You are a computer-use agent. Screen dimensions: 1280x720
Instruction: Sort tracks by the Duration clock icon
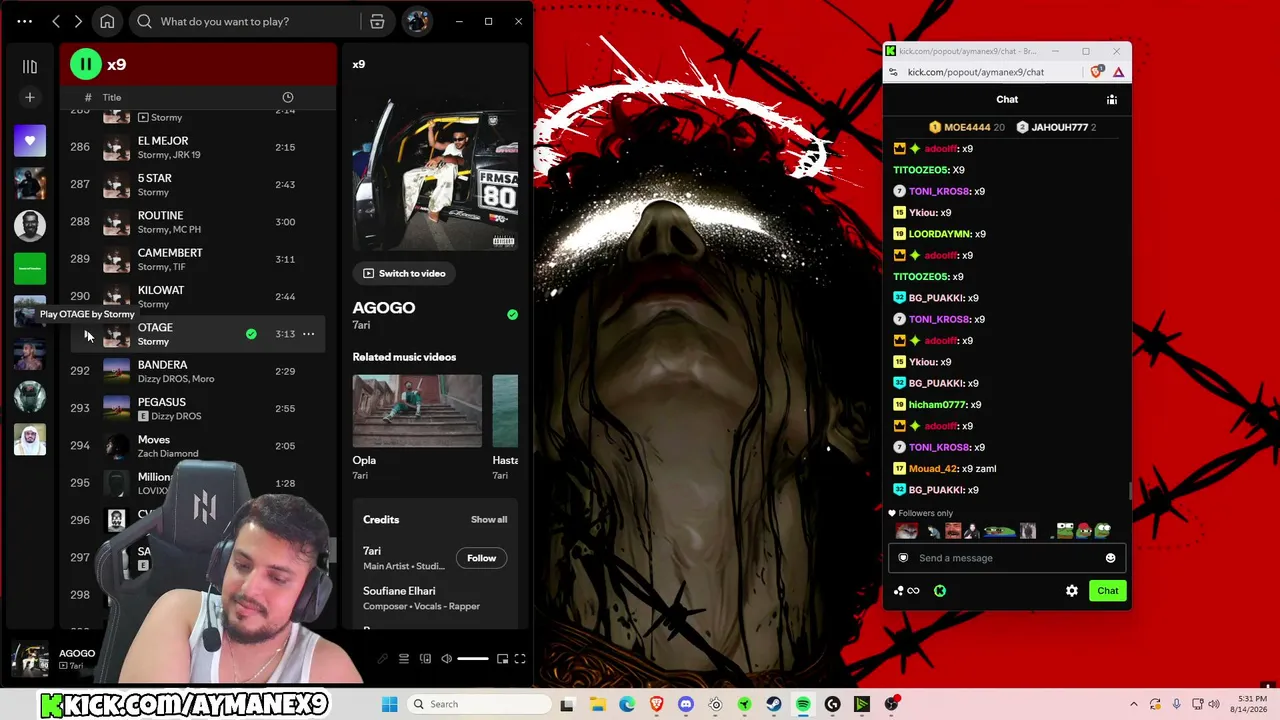point(288,97)
